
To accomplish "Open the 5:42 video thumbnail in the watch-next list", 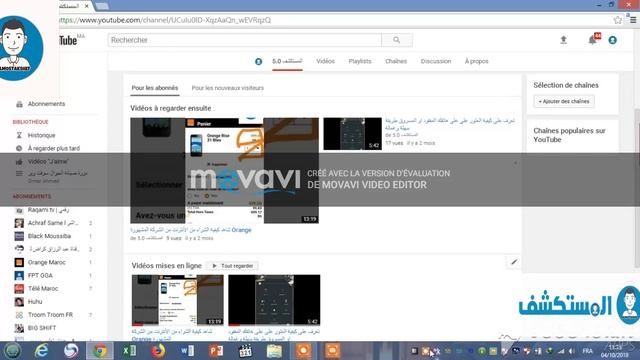I will pos(352,134).
